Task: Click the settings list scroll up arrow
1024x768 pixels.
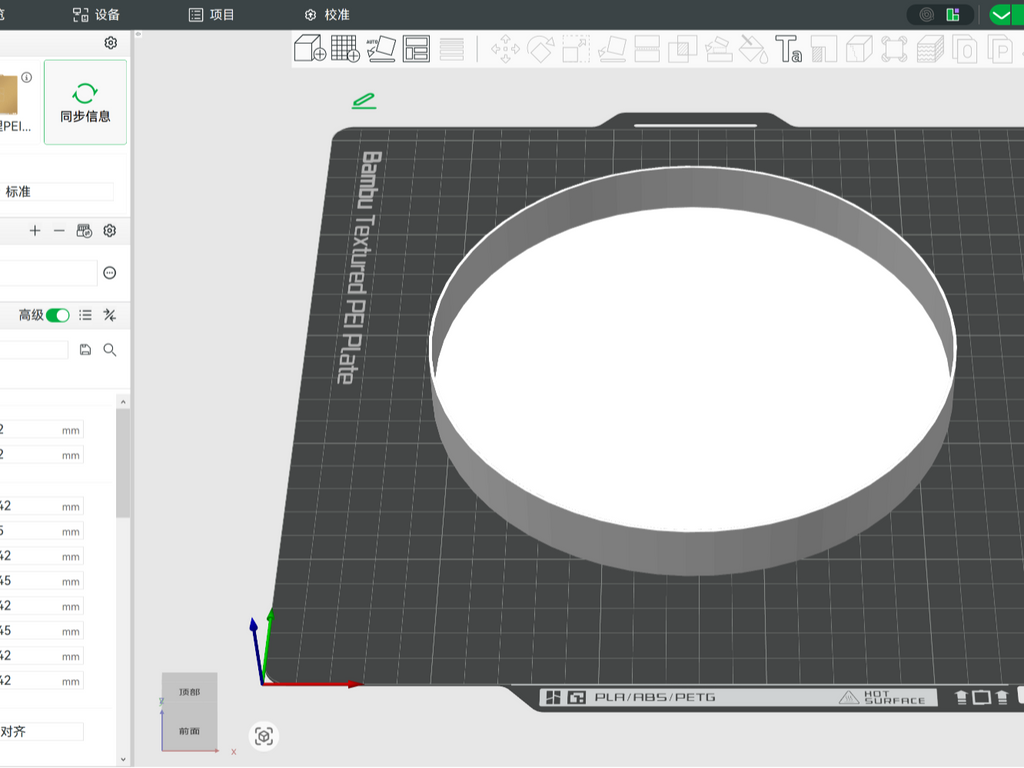Action: pos(123,402)
